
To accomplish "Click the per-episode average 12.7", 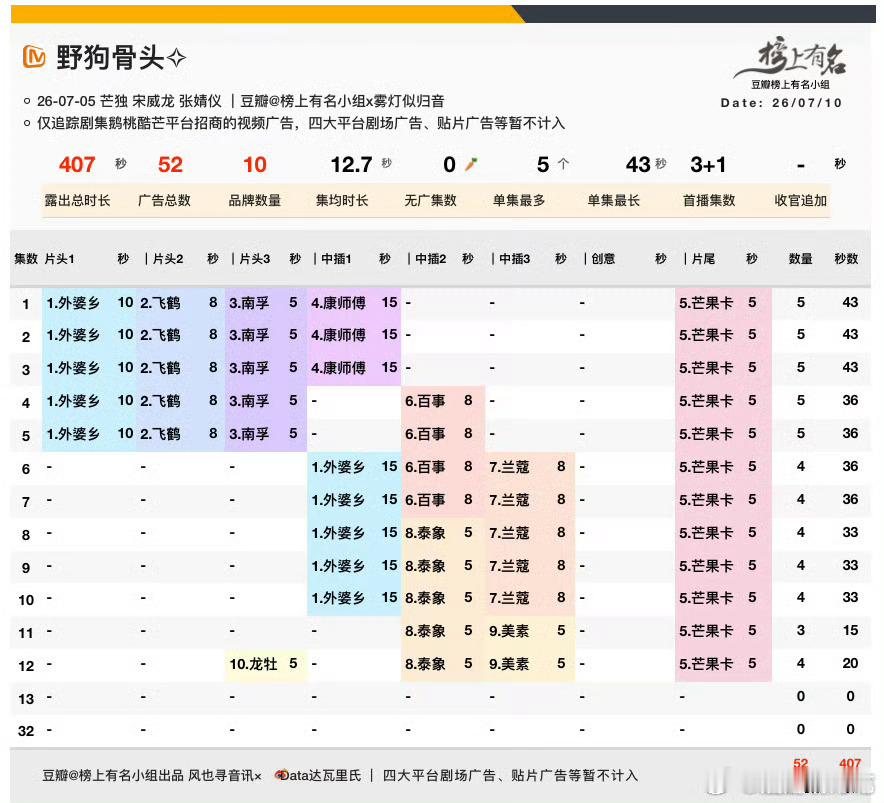I will (x=351, y=165).
